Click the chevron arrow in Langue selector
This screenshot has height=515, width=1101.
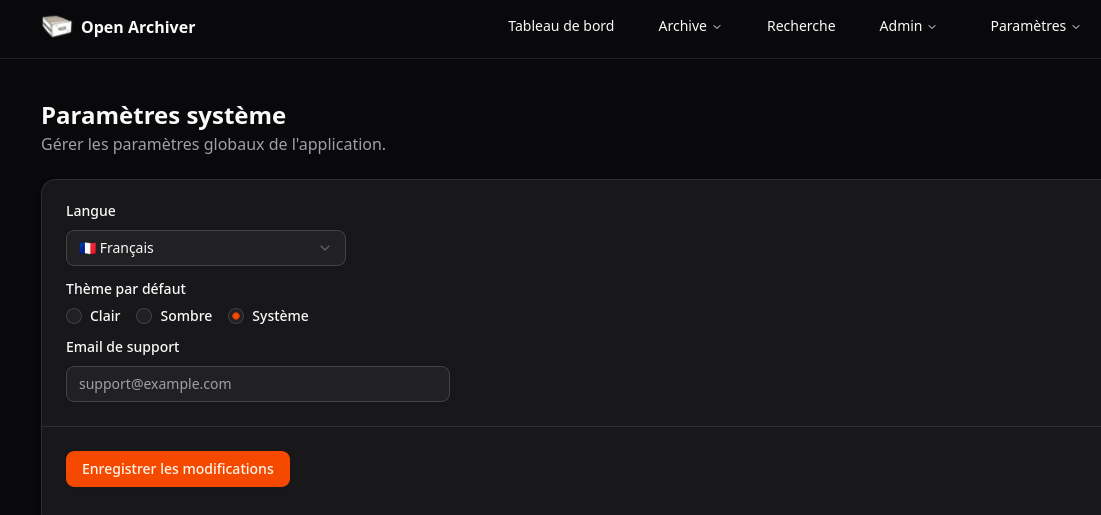click(325, 248)
